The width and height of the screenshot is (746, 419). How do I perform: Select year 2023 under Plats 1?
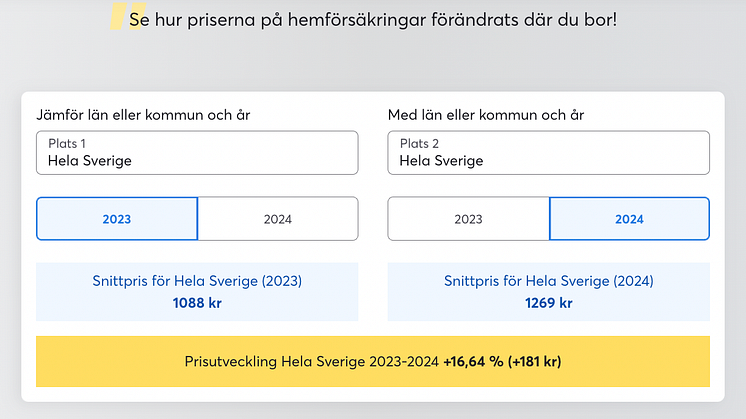coord(117,219)
